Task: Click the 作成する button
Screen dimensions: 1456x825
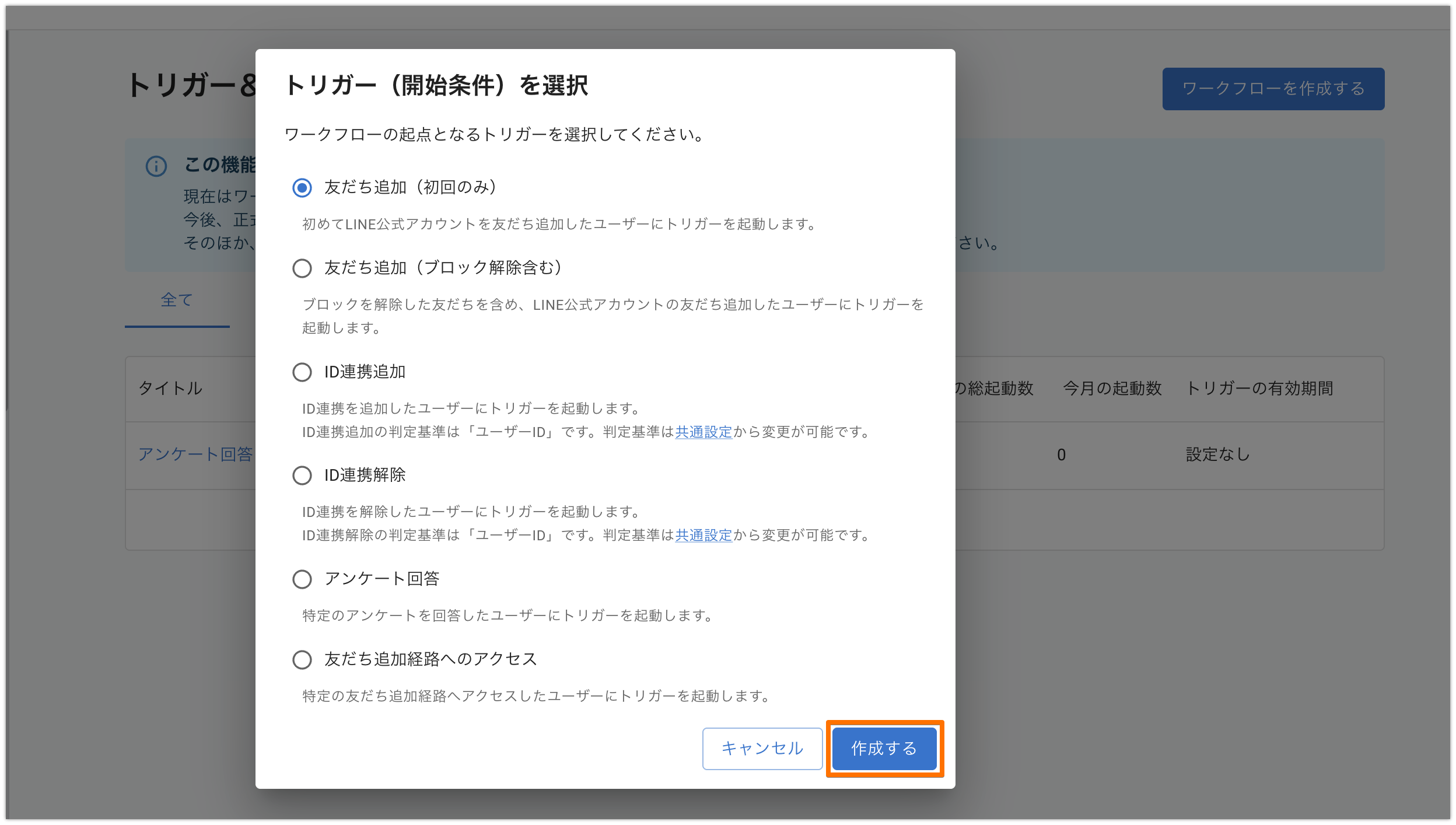Action: pyautogui.click(x=884, y=749)
